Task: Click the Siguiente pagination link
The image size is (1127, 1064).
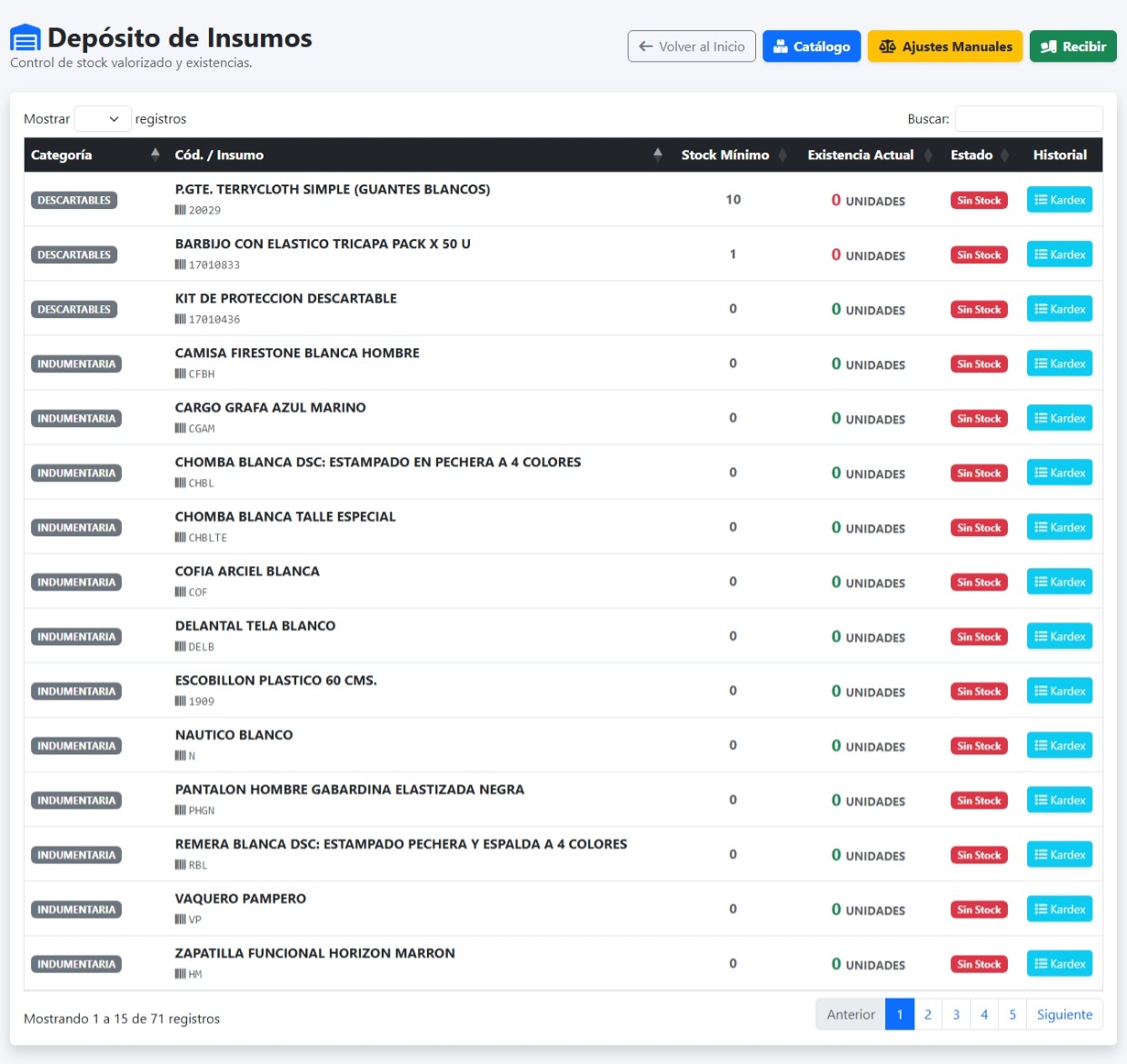Action: [x=1064, y=1014]
